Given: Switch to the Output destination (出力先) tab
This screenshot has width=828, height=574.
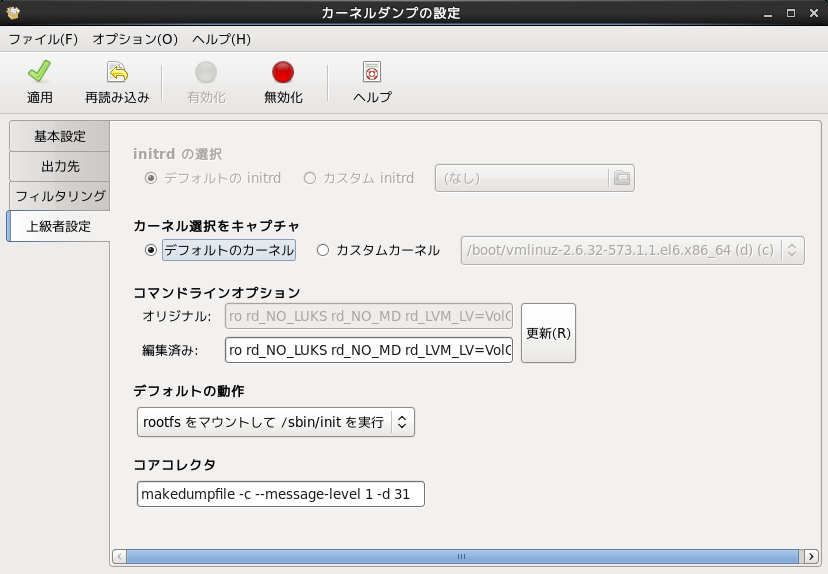Looking at the screenshot, I should [60, 166].
